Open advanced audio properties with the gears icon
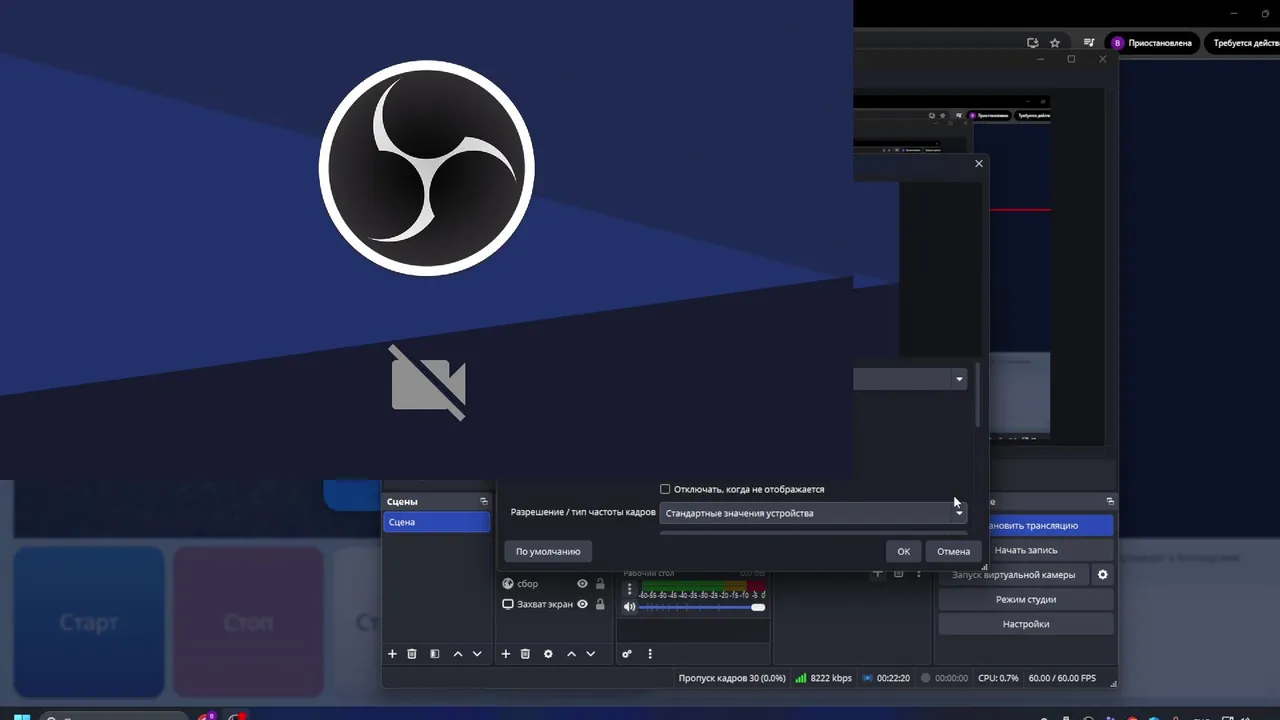Screen dimensions: 1280x720 tap(627, 654)
